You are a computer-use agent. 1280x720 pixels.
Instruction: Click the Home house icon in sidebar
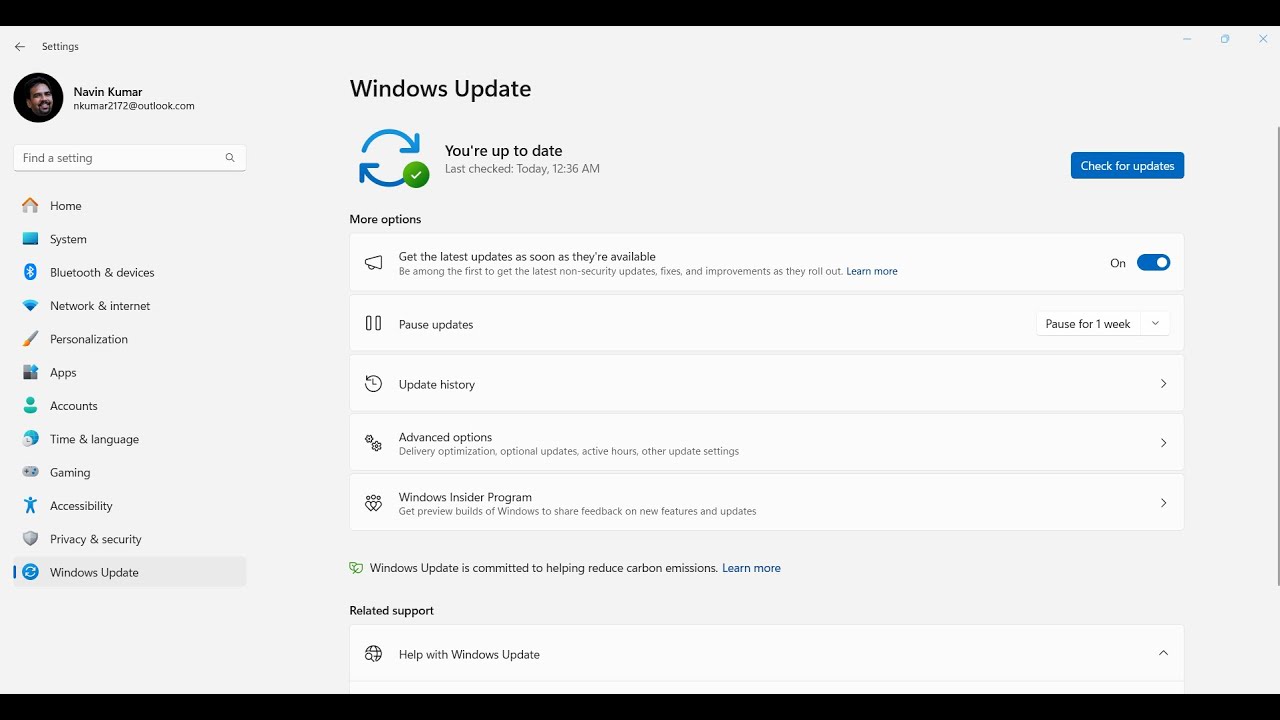pyautogui.click(x=30, y=206)
